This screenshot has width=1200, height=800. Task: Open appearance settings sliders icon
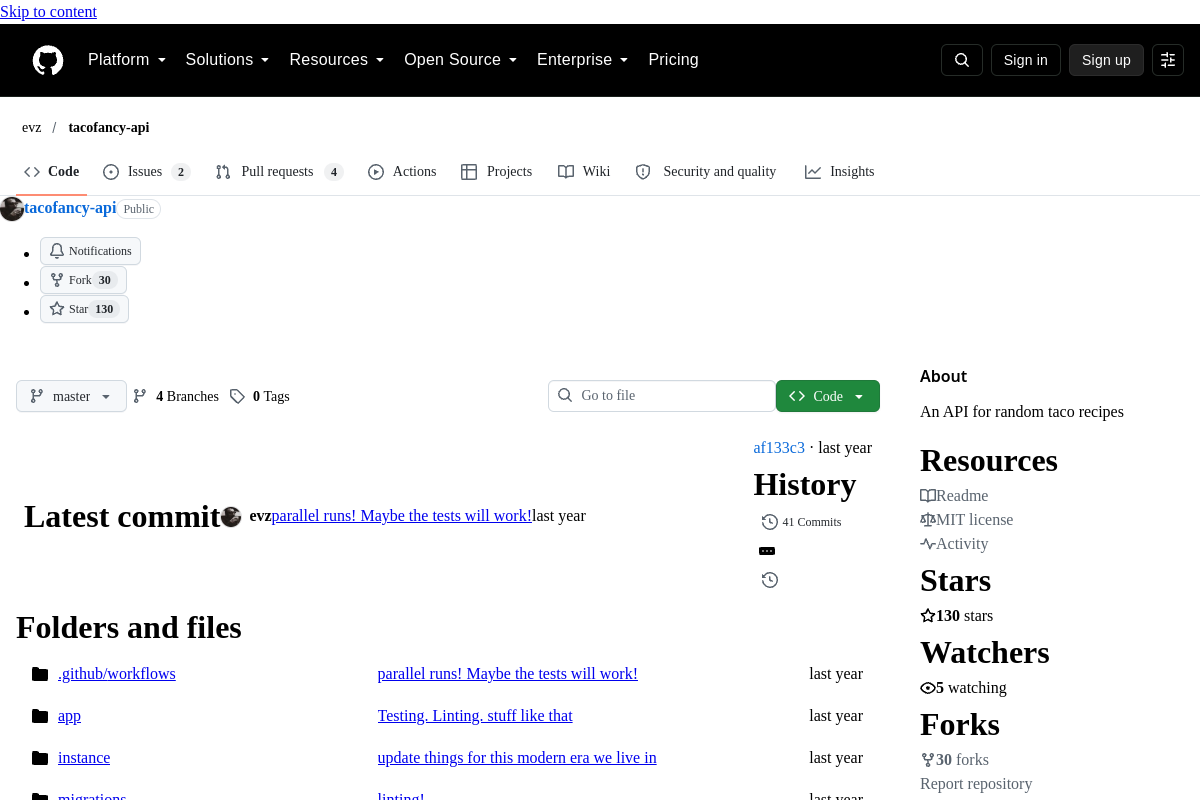coord(1168,60)
